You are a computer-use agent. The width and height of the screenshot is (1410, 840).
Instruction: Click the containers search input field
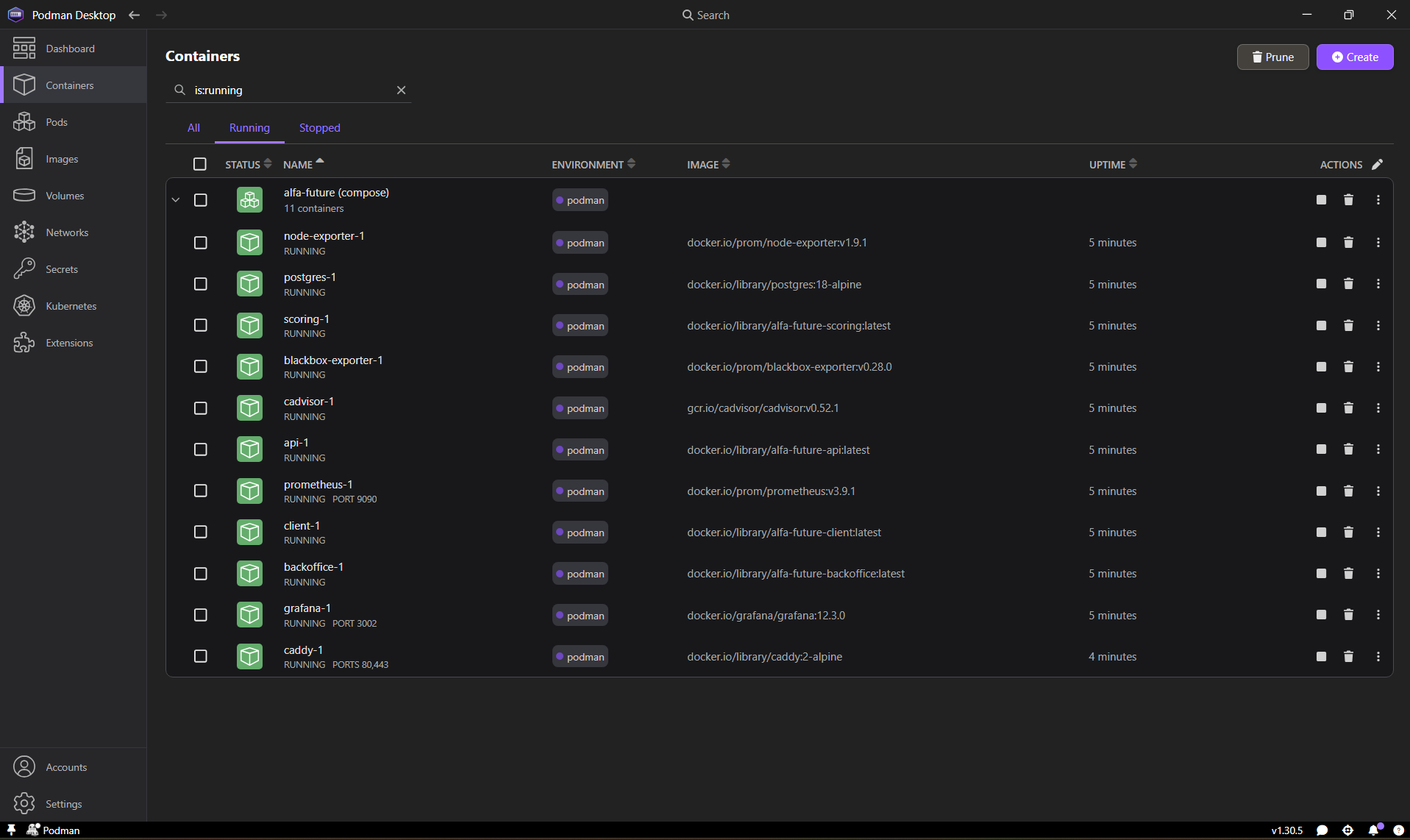tap(289, 90)
